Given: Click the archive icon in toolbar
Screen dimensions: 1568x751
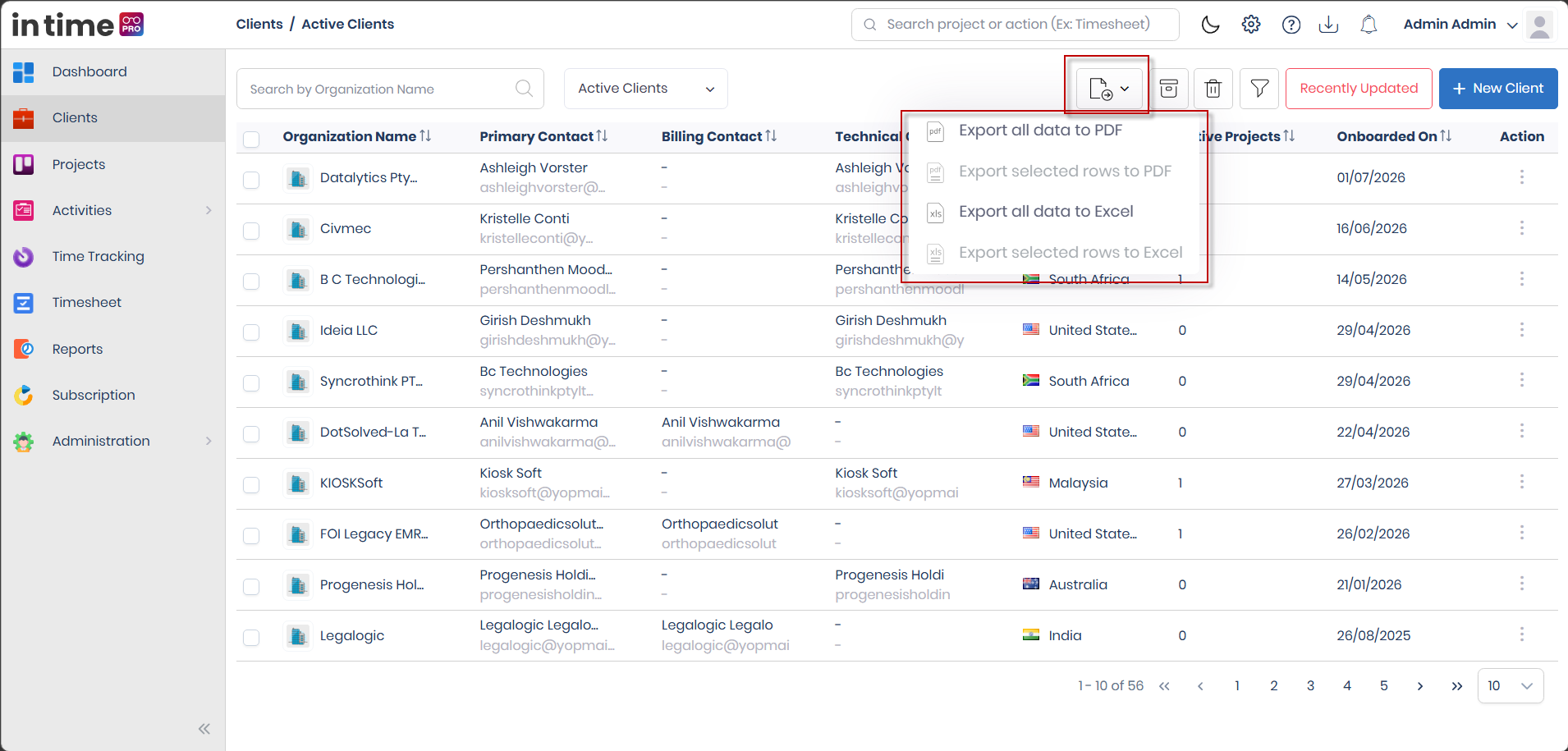Looking at the screenshot, I should point(1169,89).
